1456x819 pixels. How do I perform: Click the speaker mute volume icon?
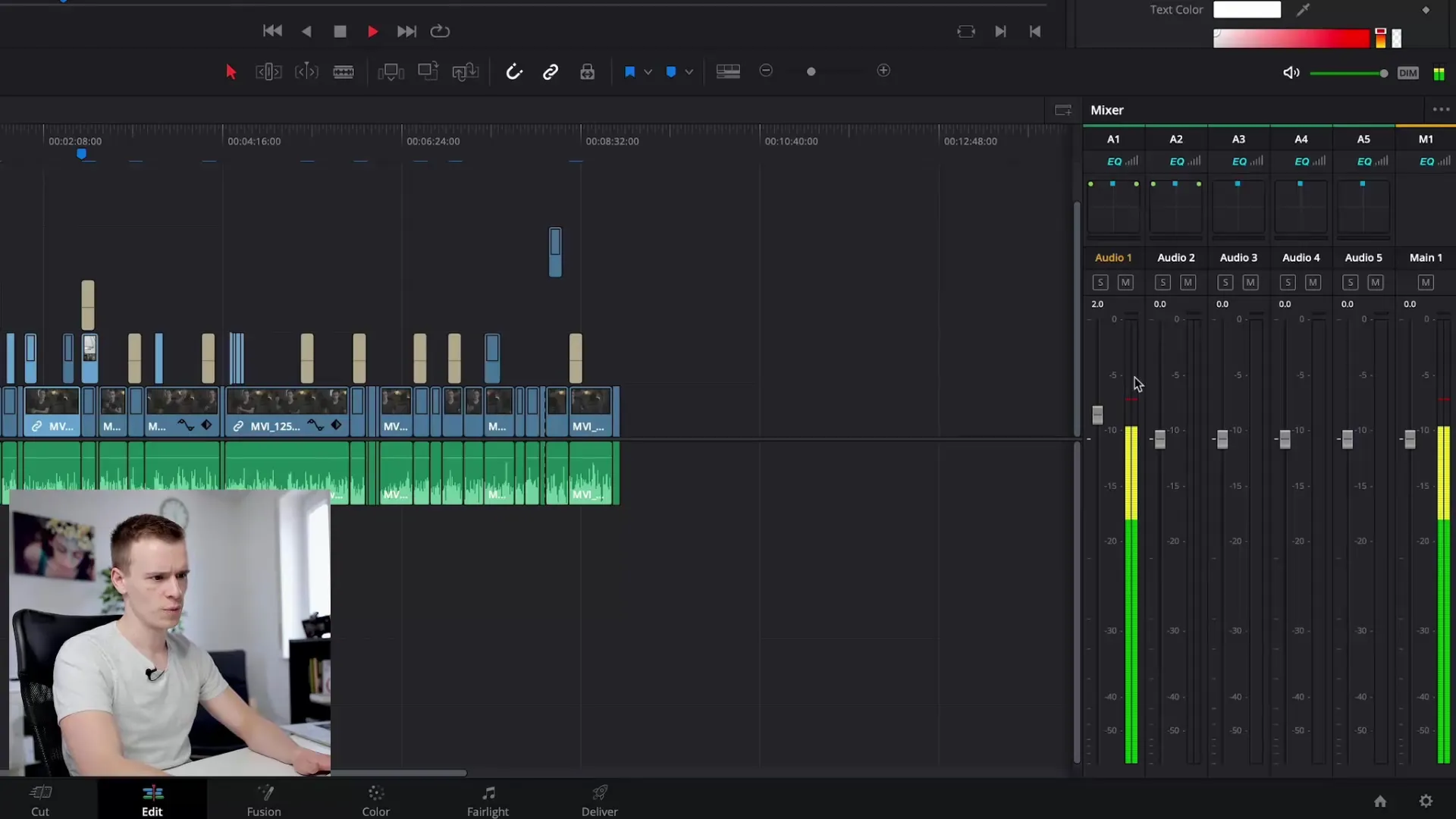1291,73
